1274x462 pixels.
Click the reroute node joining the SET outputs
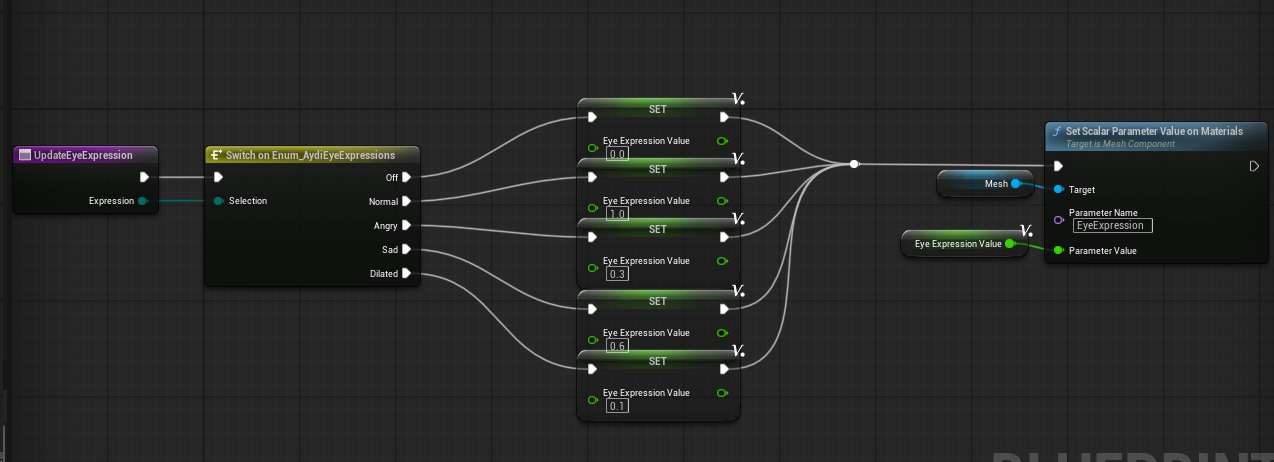(x=853, y=164)
